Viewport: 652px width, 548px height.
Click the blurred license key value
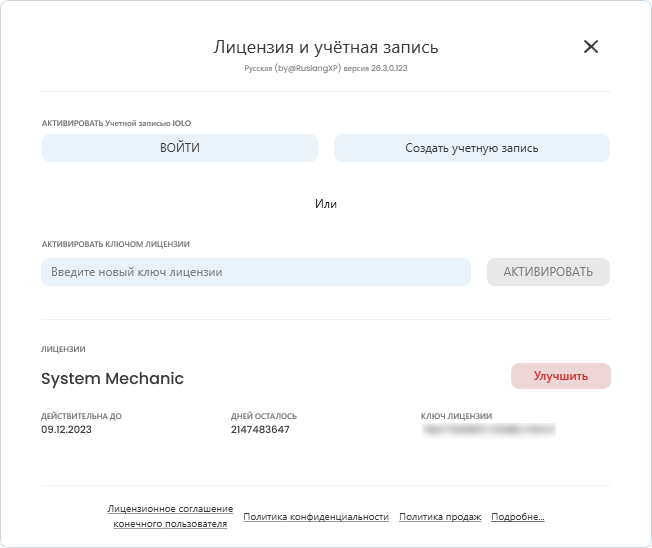[x=488, y=429]
